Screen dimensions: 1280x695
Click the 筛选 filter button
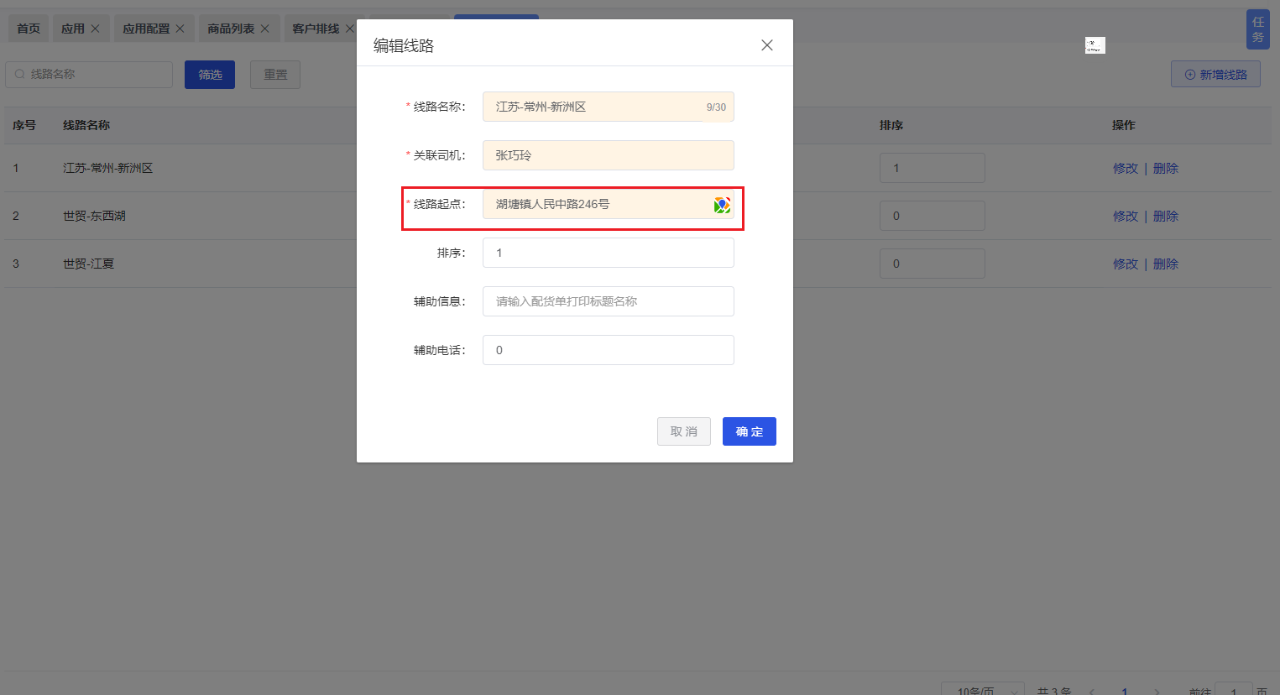(x=210, y=75)
